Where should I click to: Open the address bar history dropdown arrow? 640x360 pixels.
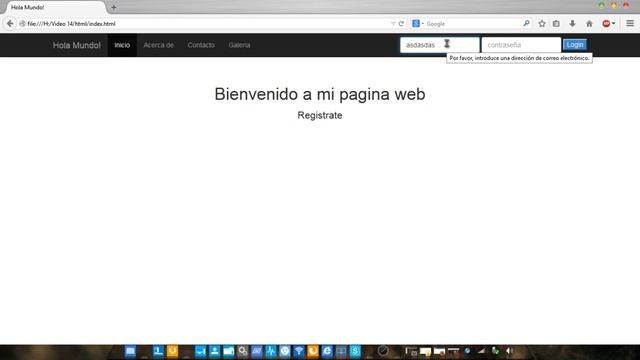[393, 24]
